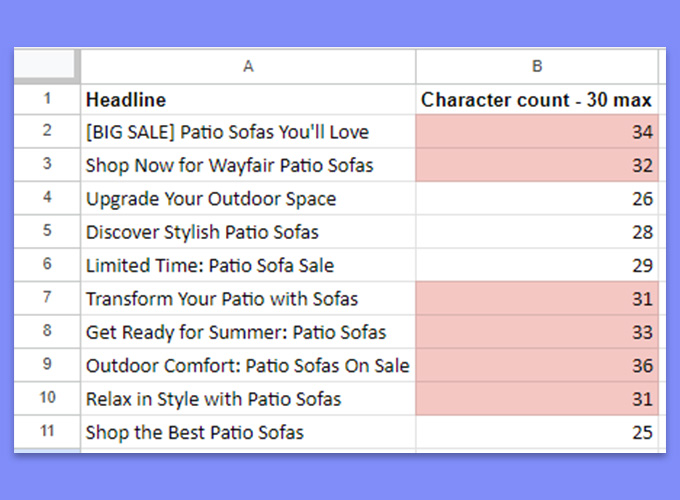The image size is (680, 500).
Task: Click the Headline header cell
Action: click(248, 99)
